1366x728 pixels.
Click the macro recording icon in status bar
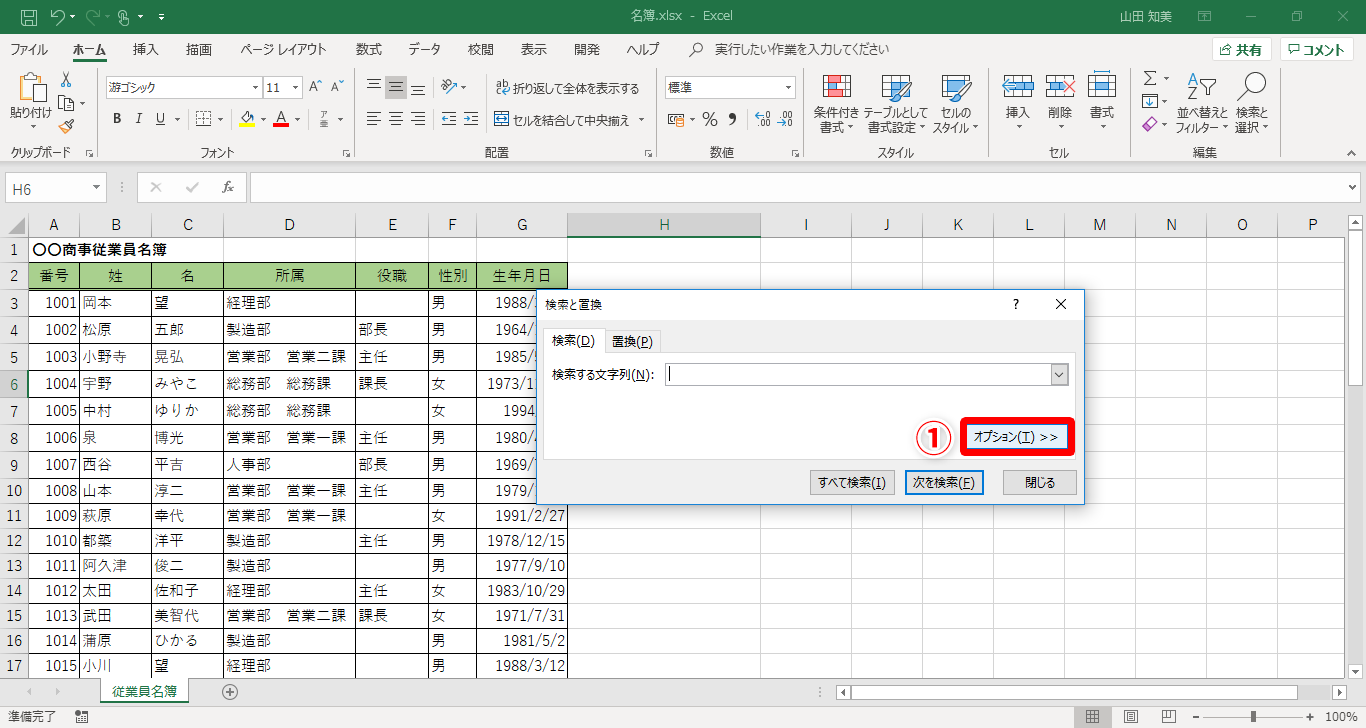click(x=81, y=717)
